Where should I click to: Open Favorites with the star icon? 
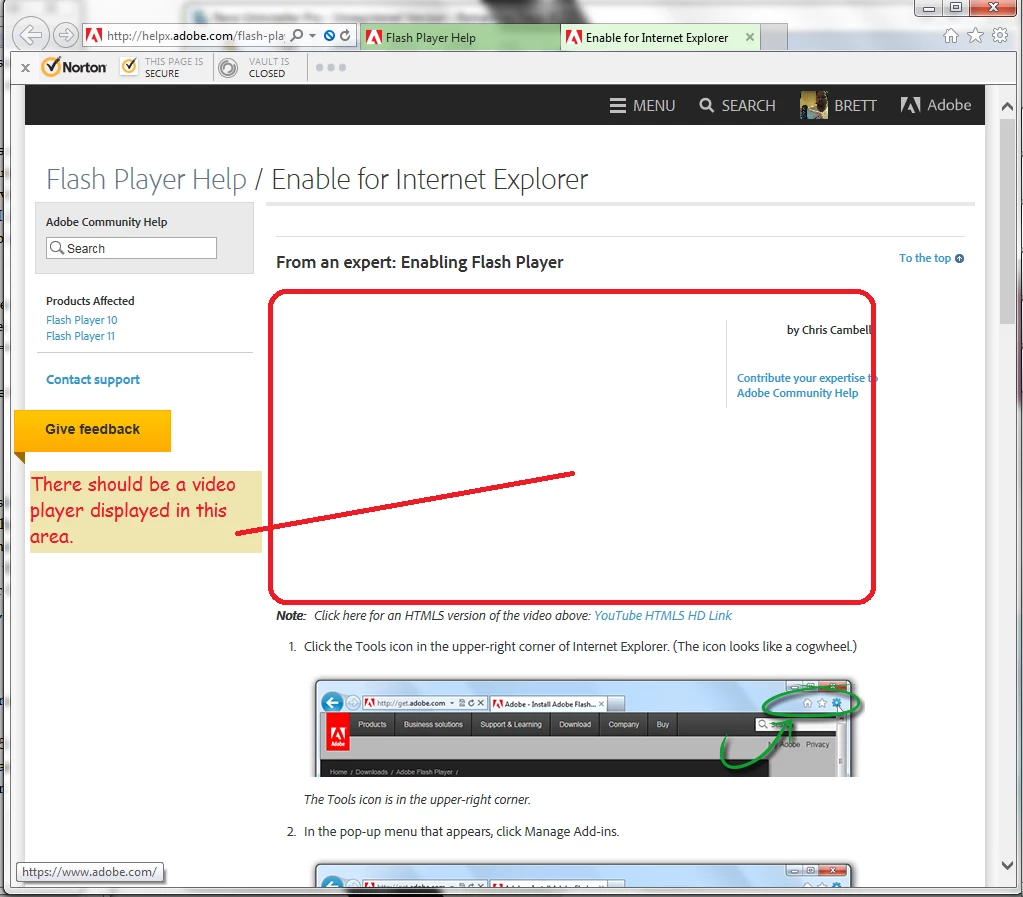[975, 35]
